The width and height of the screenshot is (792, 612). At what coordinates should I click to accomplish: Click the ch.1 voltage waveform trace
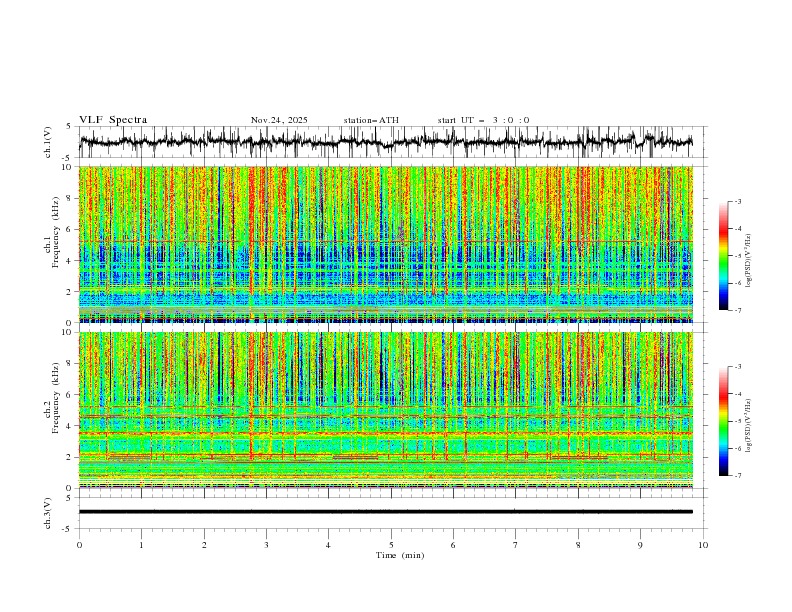385,142
